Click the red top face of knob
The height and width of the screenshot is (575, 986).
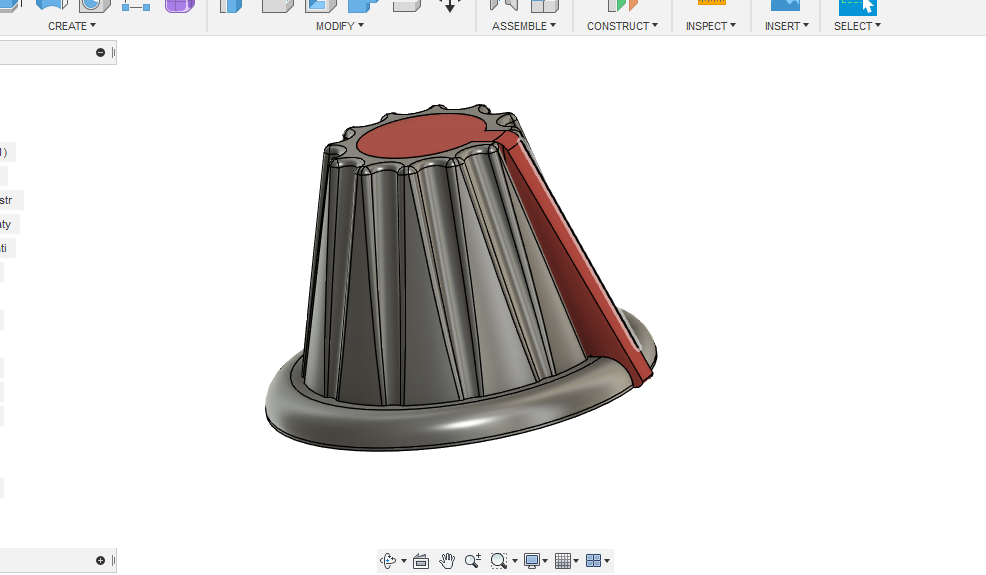click(x=420, y=137)
